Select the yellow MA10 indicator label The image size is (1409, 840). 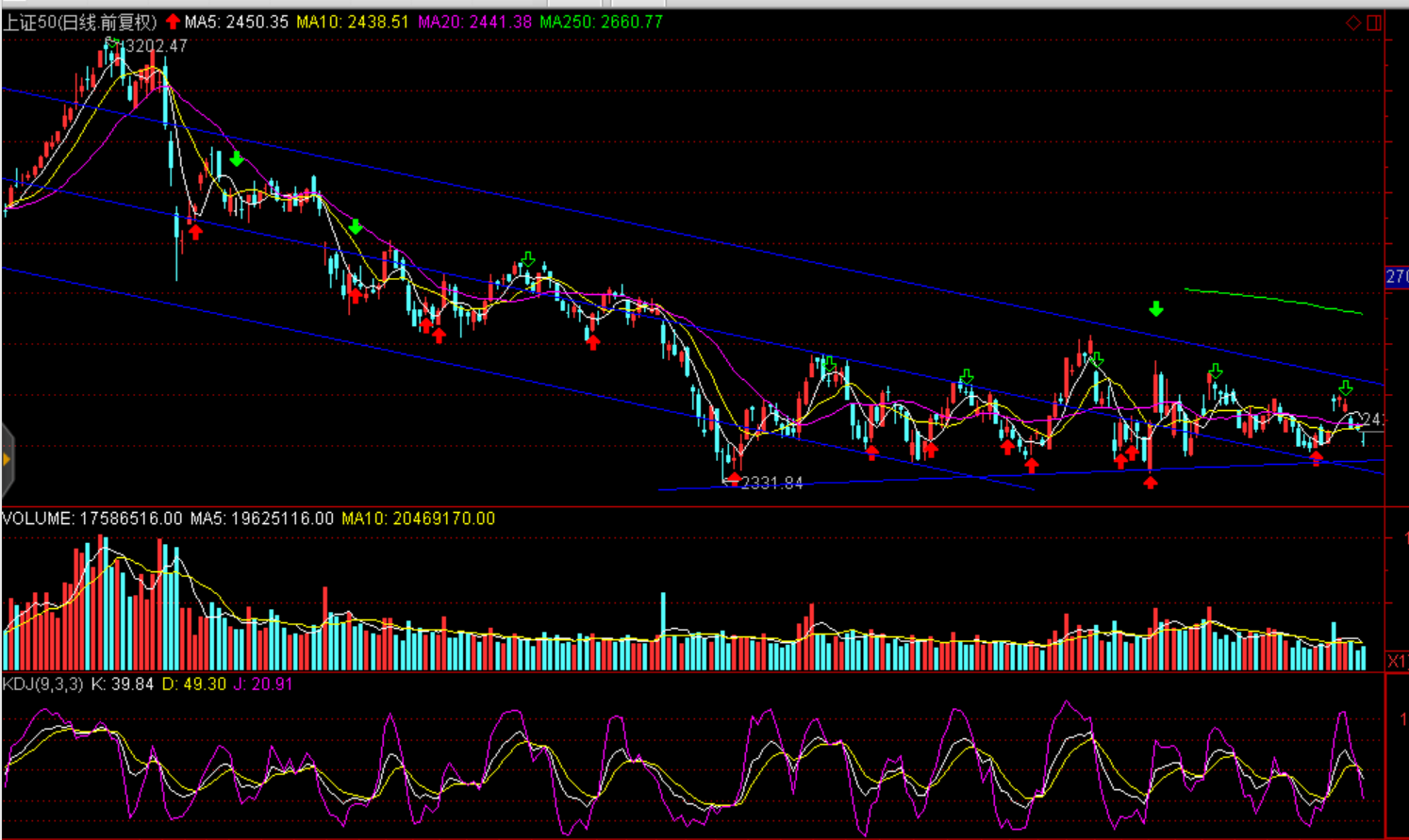pyautogui.click(x=353, y=22)
